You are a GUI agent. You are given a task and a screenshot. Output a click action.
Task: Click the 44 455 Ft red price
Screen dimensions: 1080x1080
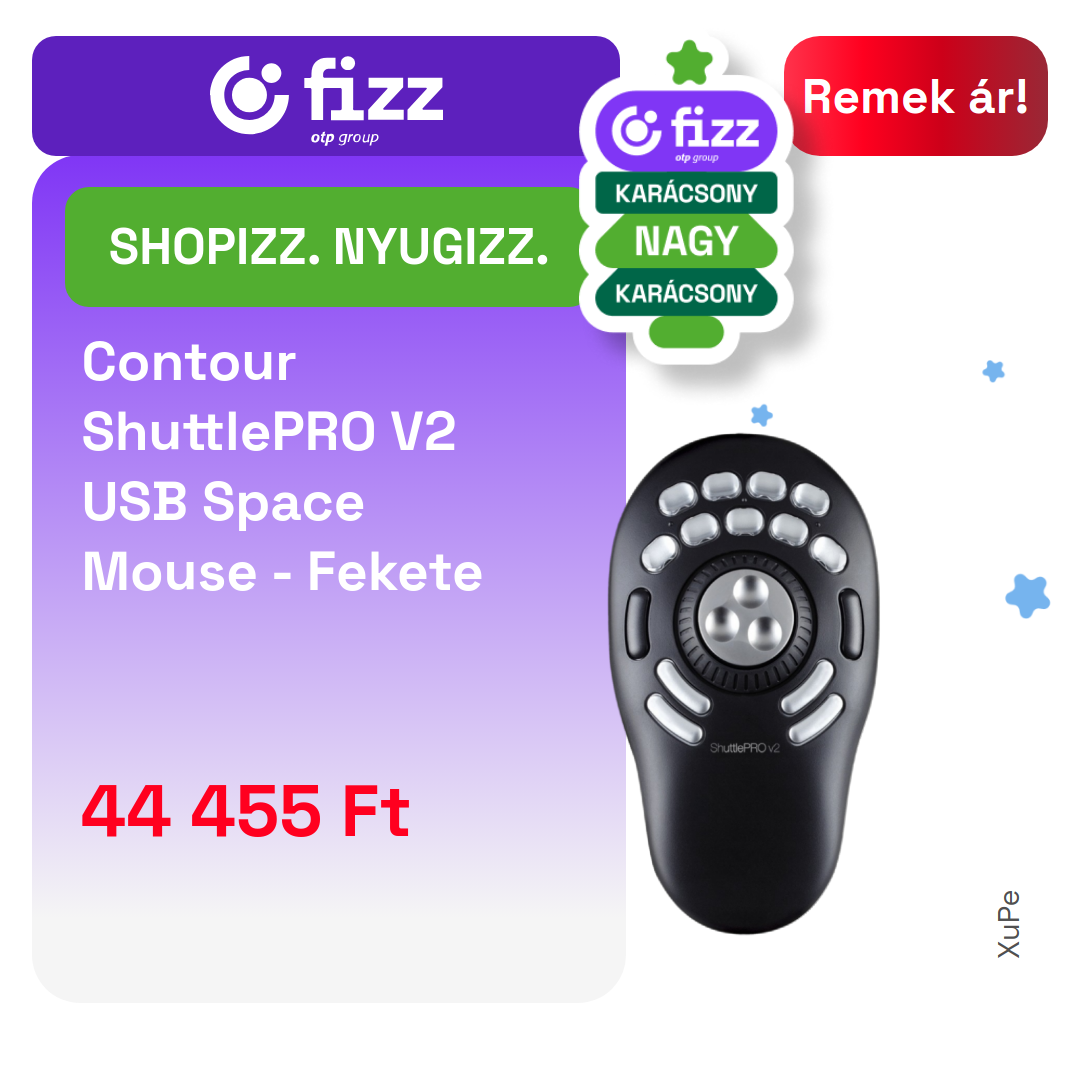point(246,812)
